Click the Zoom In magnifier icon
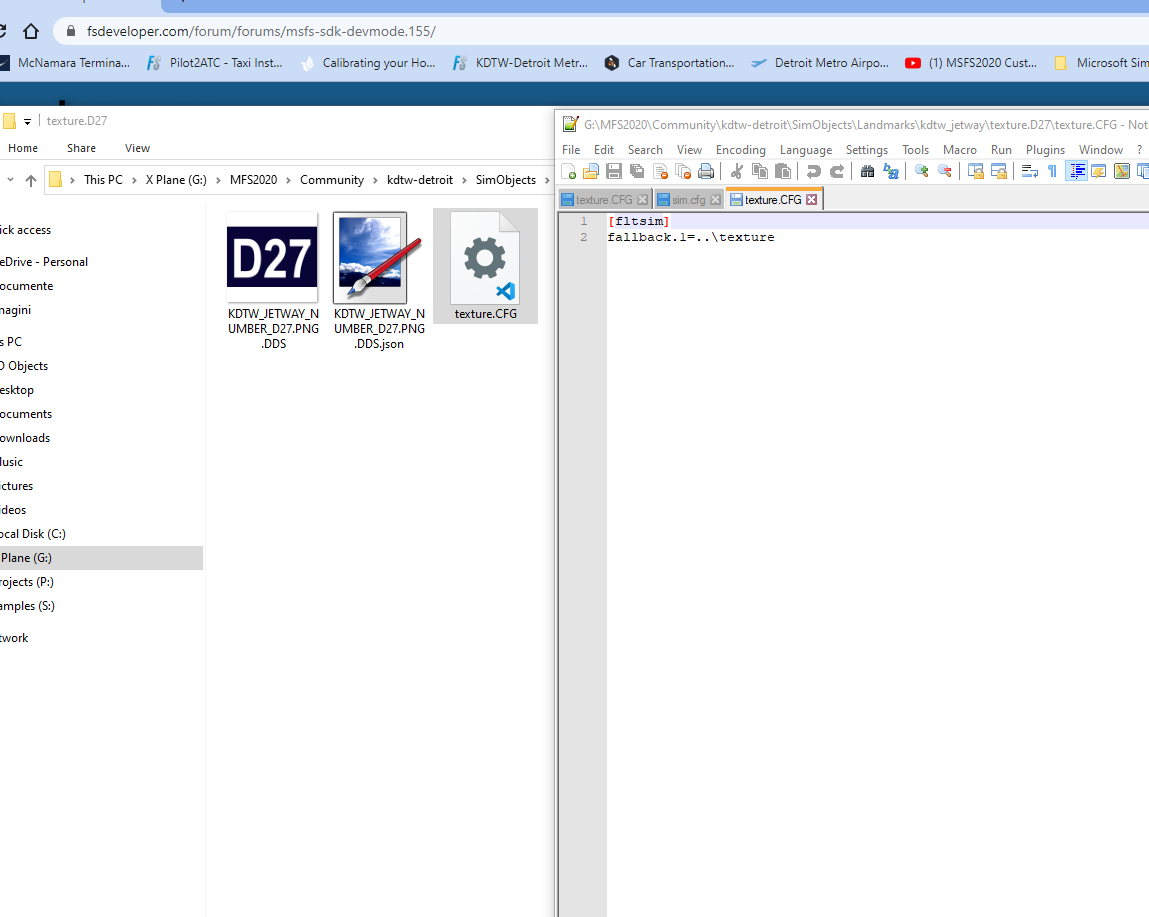Viewport: 1149px width, 917px height. [x=921, y=171]
